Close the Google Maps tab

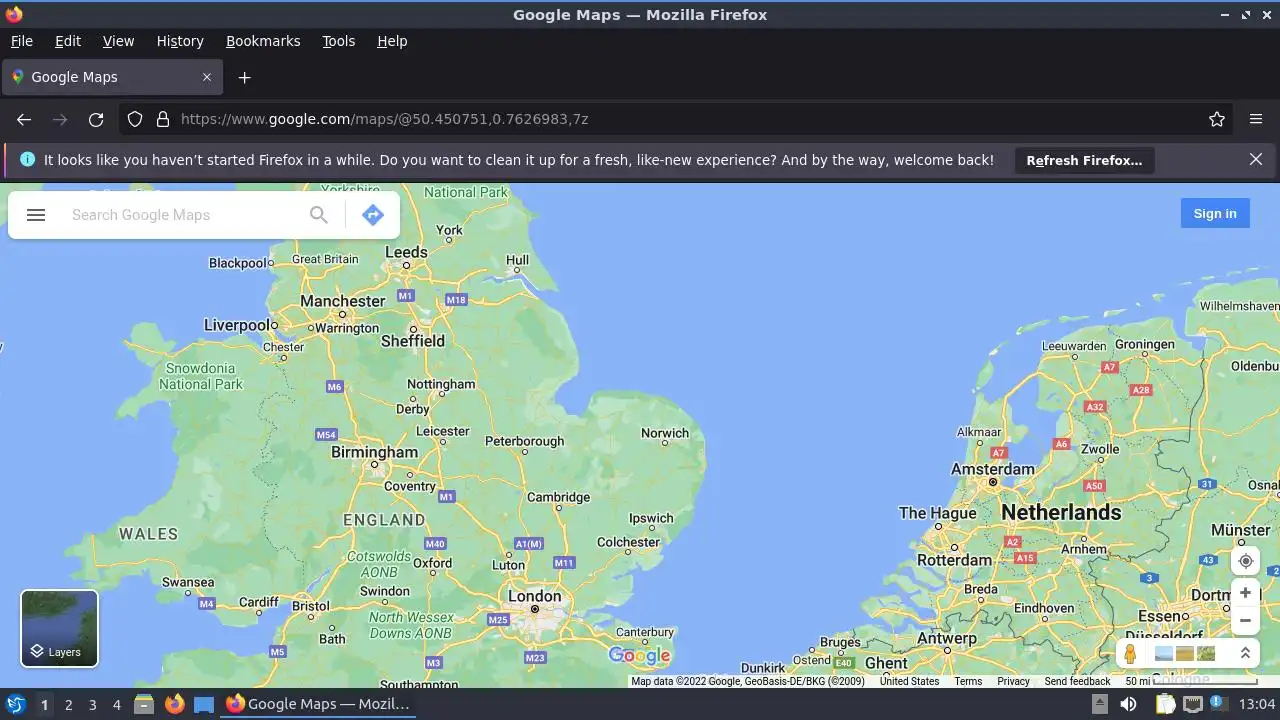point(207,77)
